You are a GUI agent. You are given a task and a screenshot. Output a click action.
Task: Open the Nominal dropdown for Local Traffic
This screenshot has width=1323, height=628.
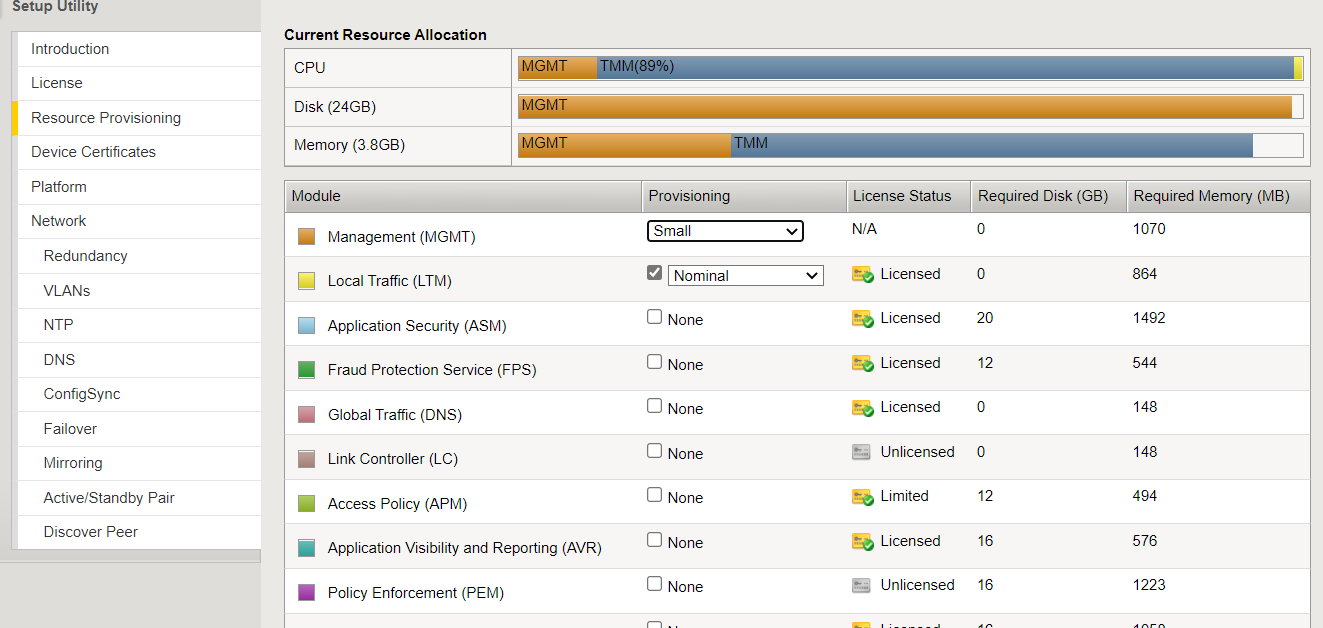tap(745, 273)
